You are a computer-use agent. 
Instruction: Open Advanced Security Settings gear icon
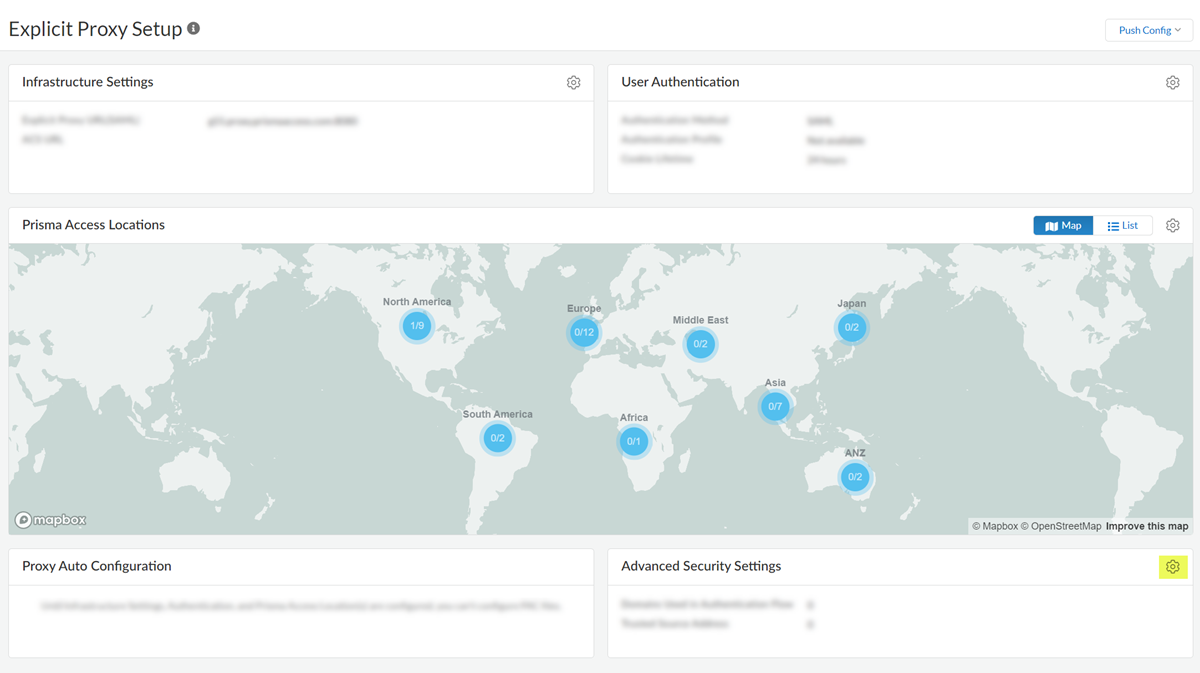tap(1172, 567)
